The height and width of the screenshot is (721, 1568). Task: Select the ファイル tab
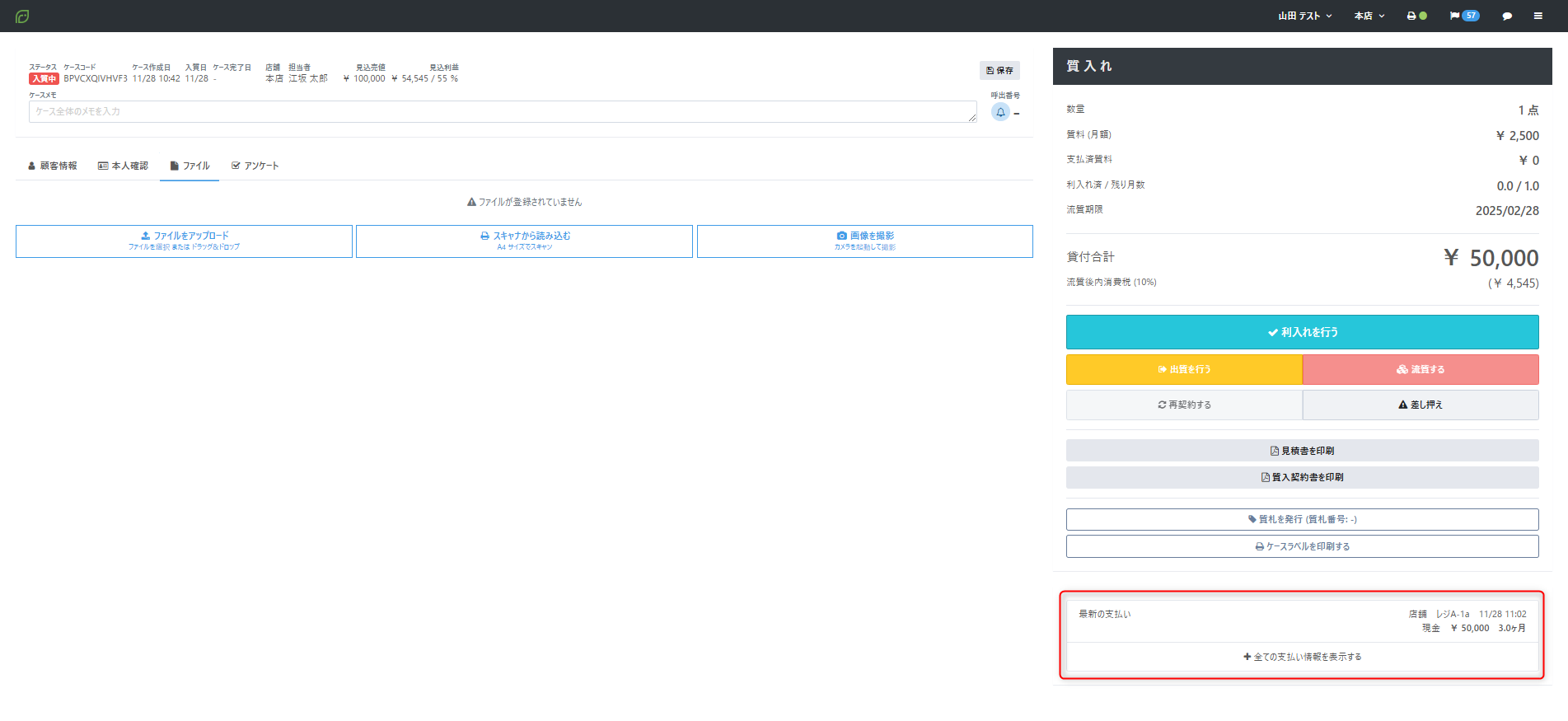click(190, 166)
